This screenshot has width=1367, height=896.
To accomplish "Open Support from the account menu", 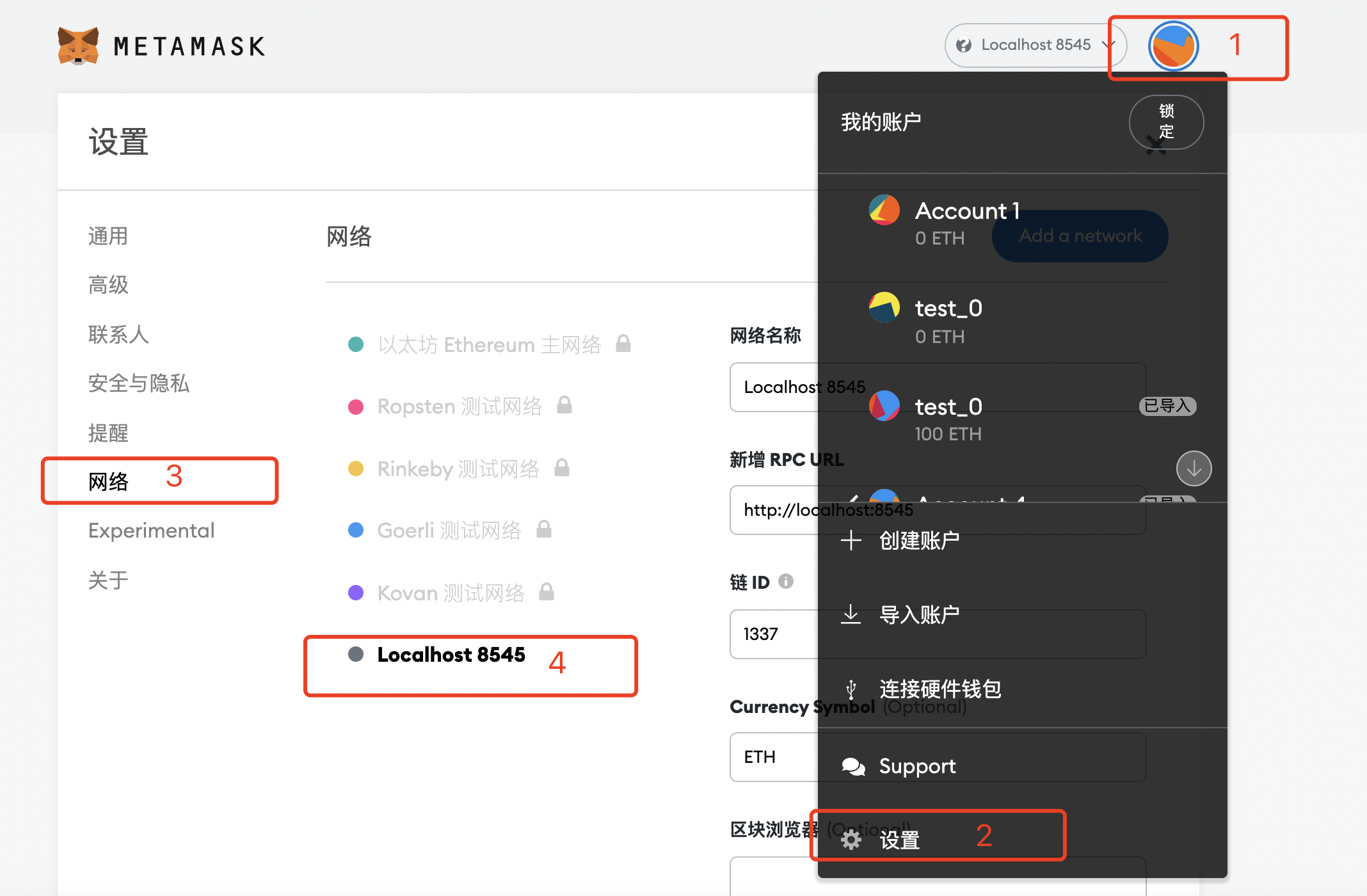I will (1022, 766).
